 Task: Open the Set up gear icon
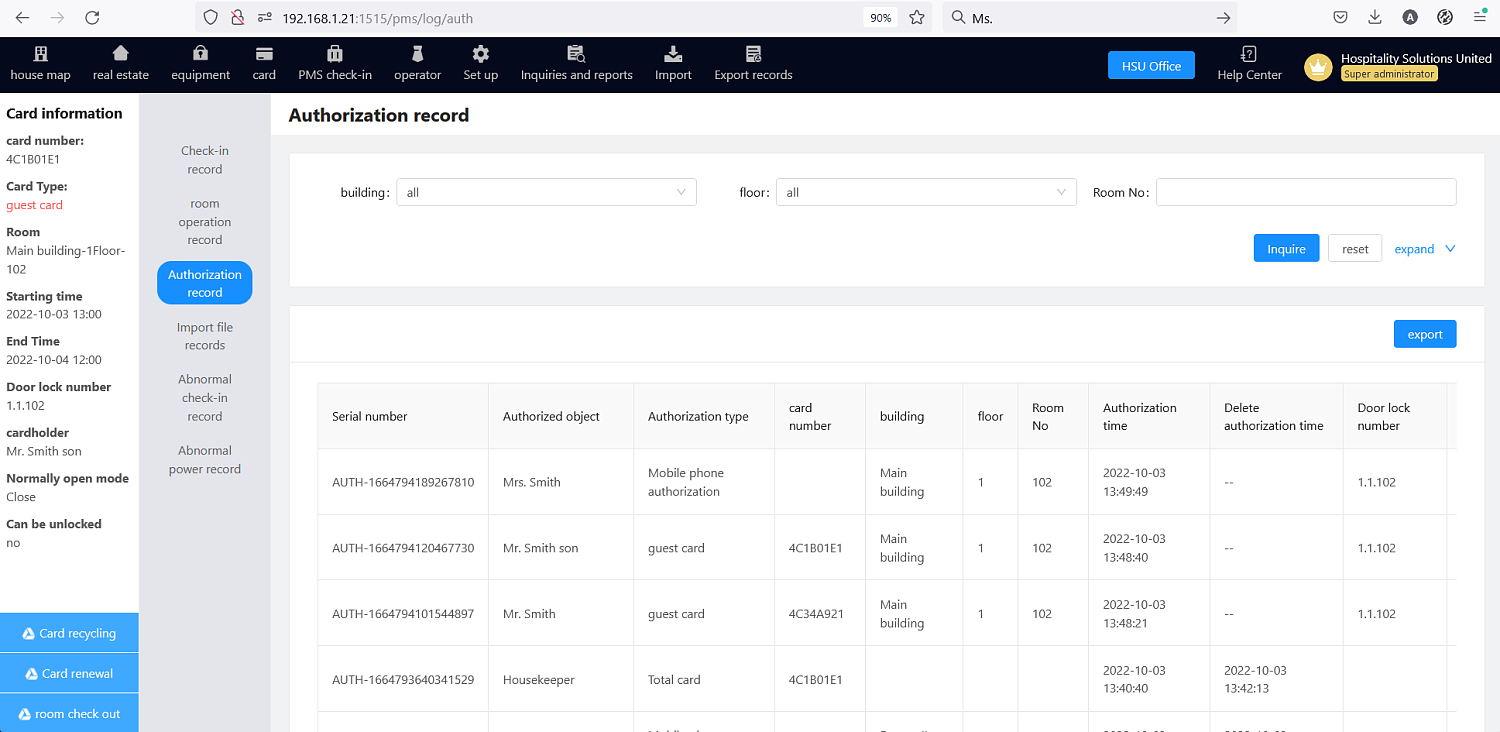coord(481,54)
